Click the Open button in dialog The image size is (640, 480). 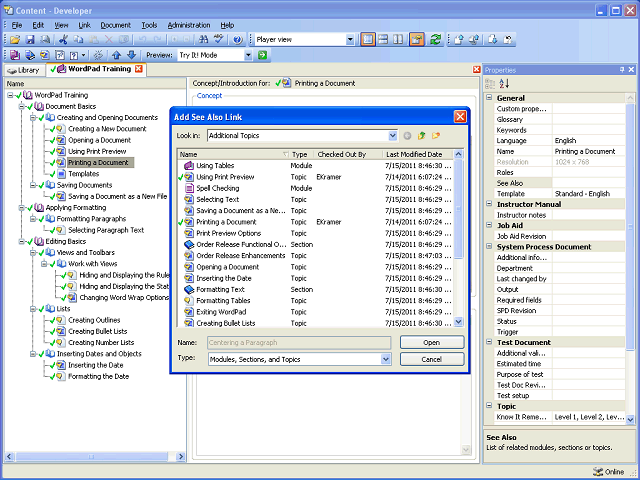(432, 342)
